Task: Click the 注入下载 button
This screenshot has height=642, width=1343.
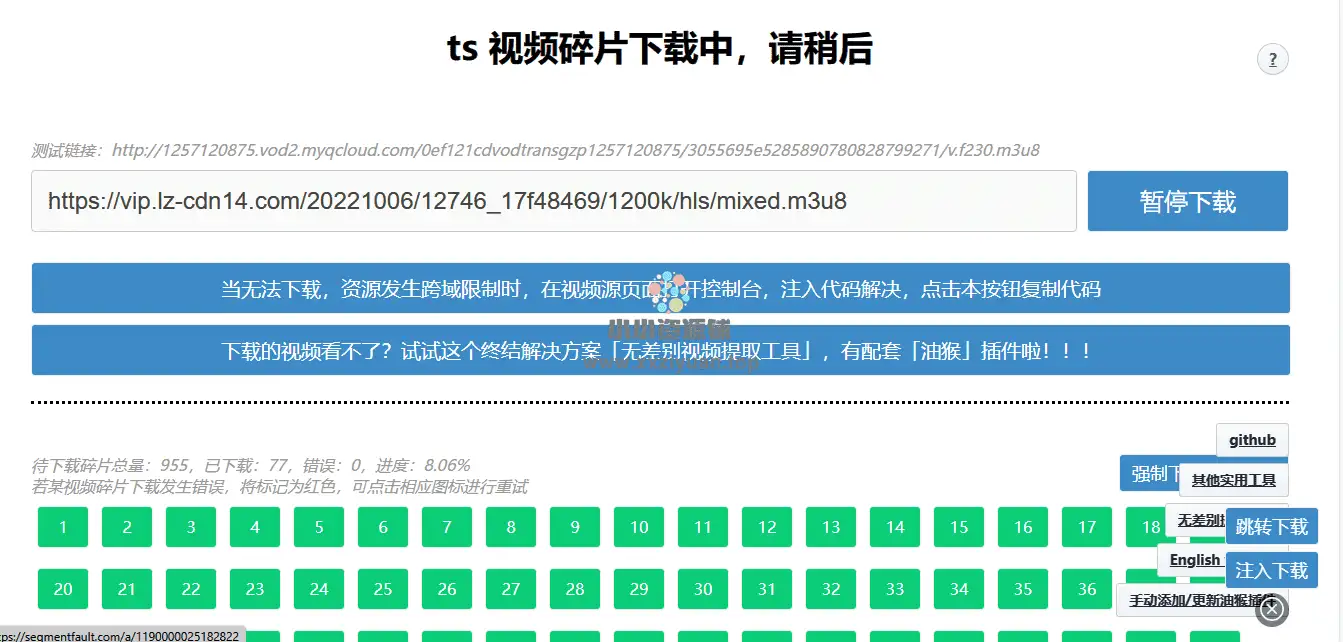Action: 1271,571
